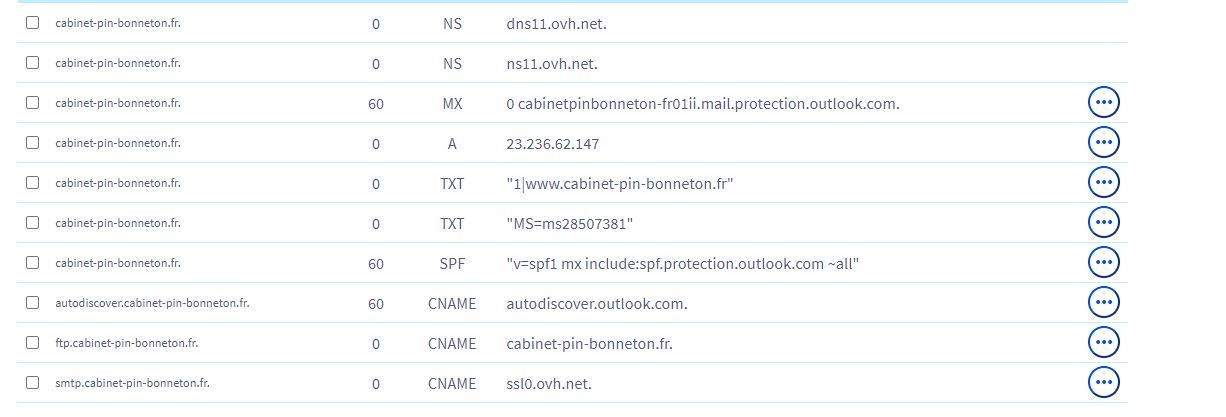Click the autodiscover.outlook.com target value
The width and height of the screenshot is (1226, 417).
pos(597,304)
